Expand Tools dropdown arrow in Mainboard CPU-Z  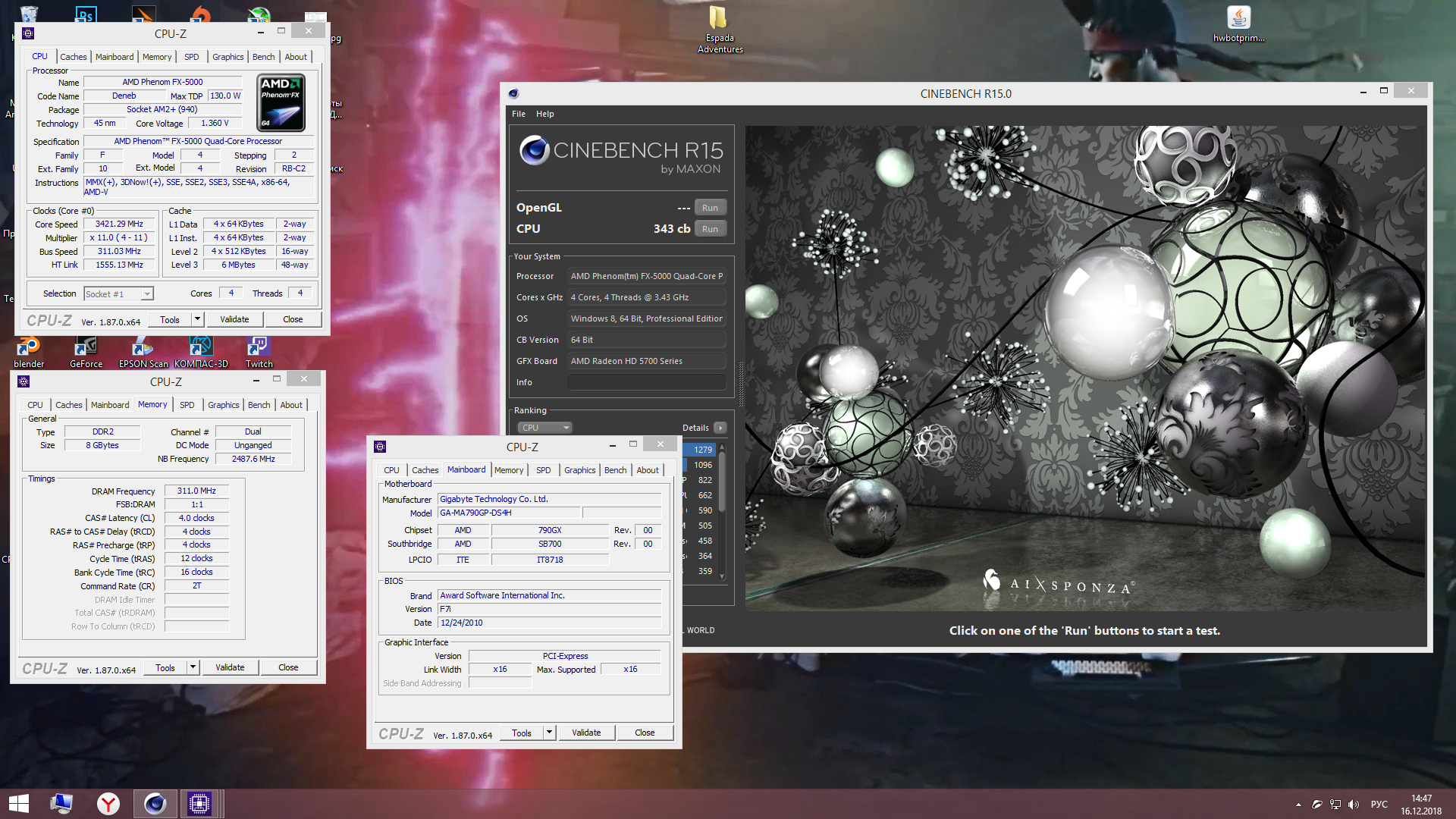[x=549, y=733]
